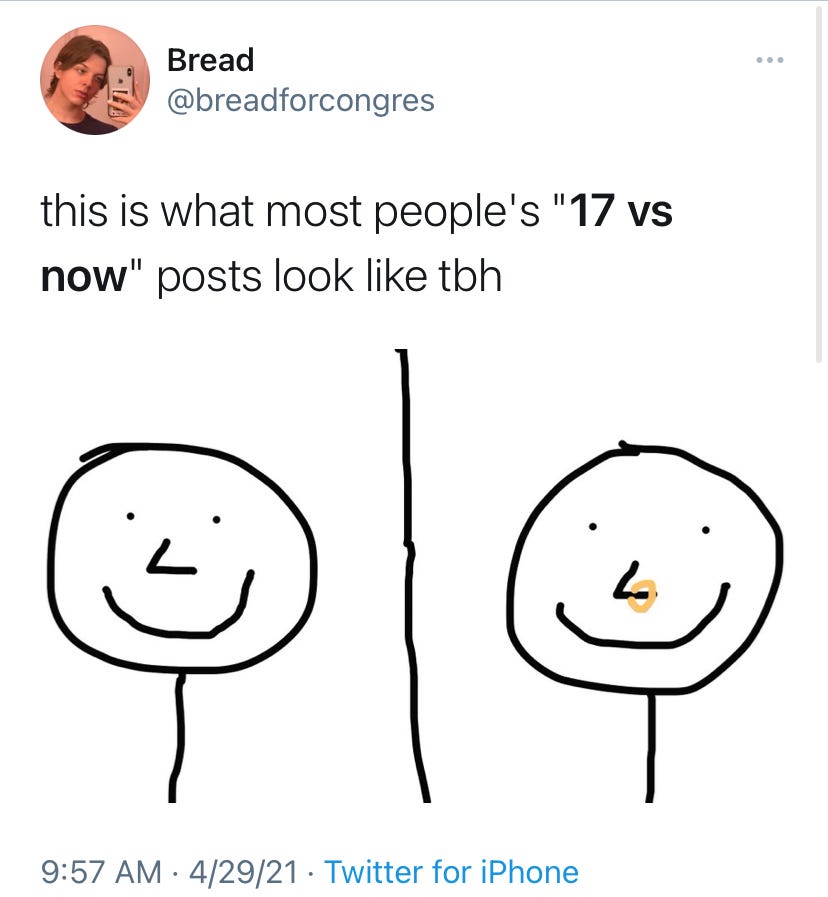This screenshot has width=828, height=897.
Task: Click the "posts look like tbh" text
Action: pos(329,277)
